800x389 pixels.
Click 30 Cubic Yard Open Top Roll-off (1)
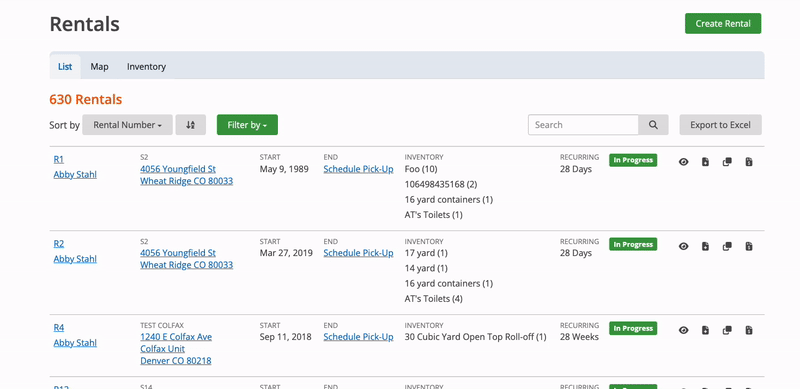point(476,337)
